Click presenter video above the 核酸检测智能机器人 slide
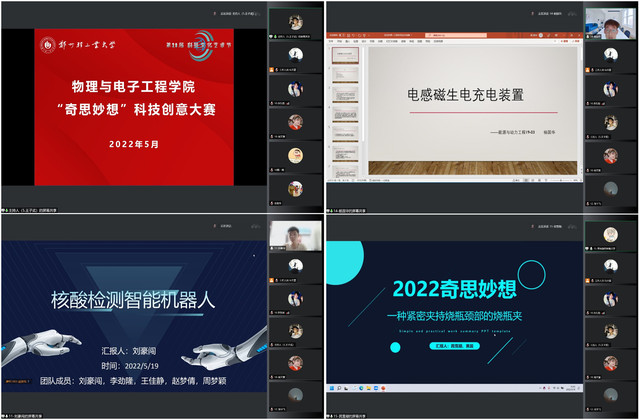 pos(291,235)
